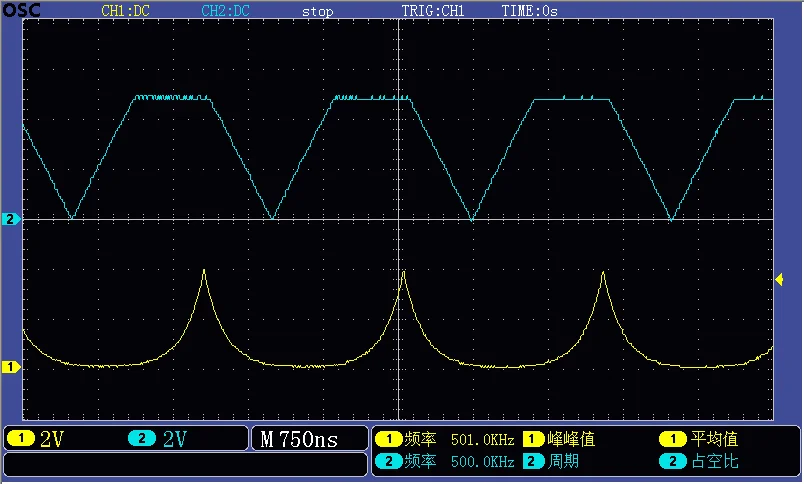Click the 占空比 duty cycle label
Image resolution: width=804 pixels, height=484 pixels.
(714, 461)
